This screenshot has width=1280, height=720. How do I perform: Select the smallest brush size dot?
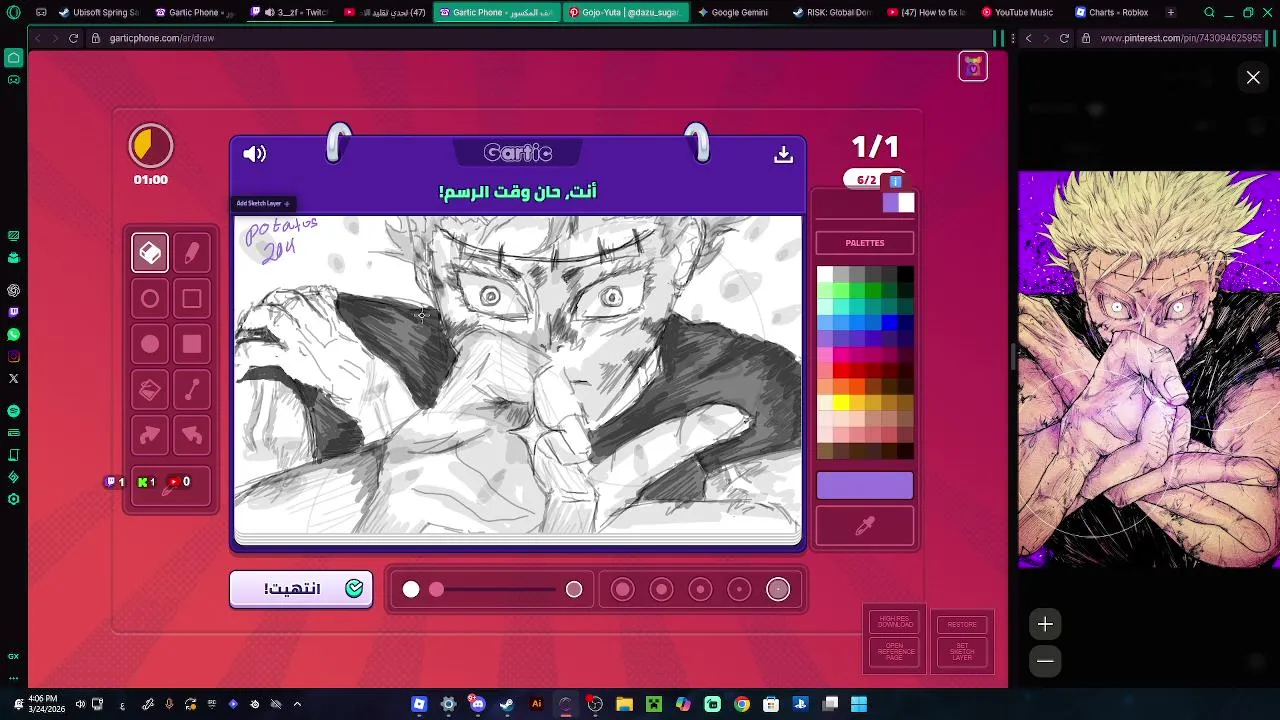(x=411, y=589)
